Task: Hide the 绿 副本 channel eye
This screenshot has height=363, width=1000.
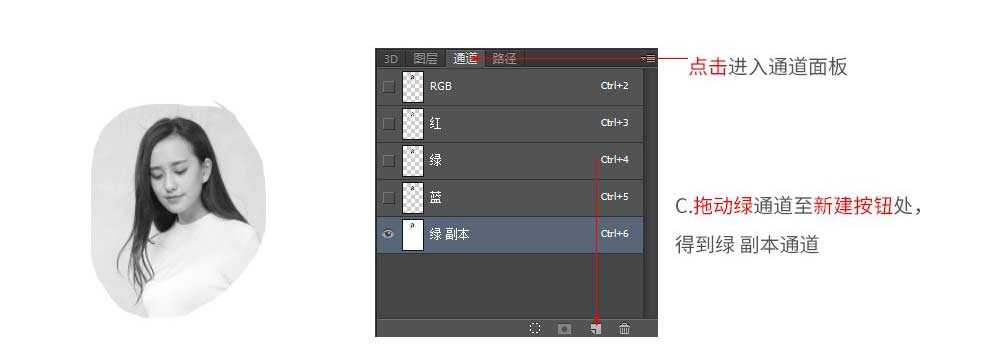Action: click(388, 234)
